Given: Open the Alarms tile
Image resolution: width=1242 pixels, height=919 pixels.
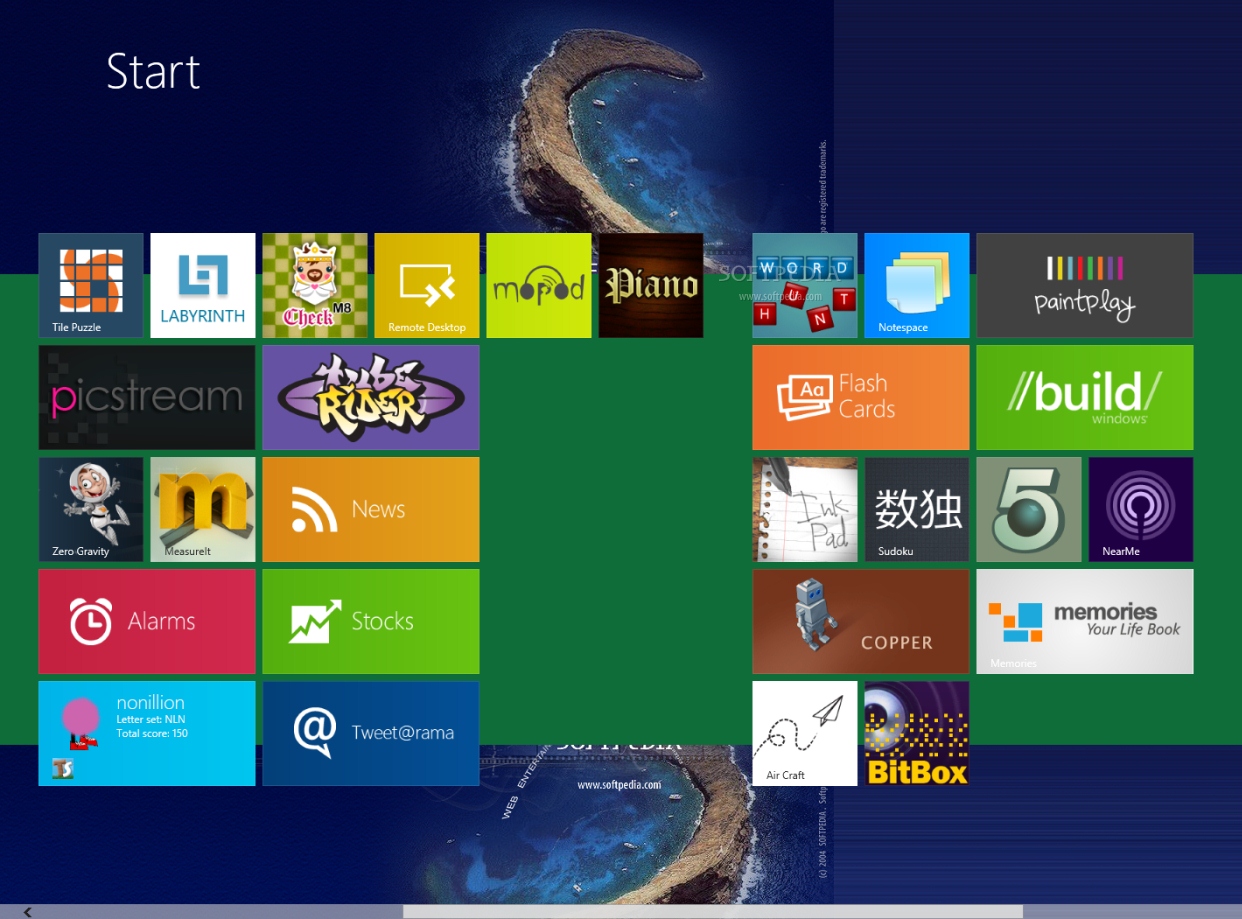Looking at the screenshot, I should [x=147, y=621].
